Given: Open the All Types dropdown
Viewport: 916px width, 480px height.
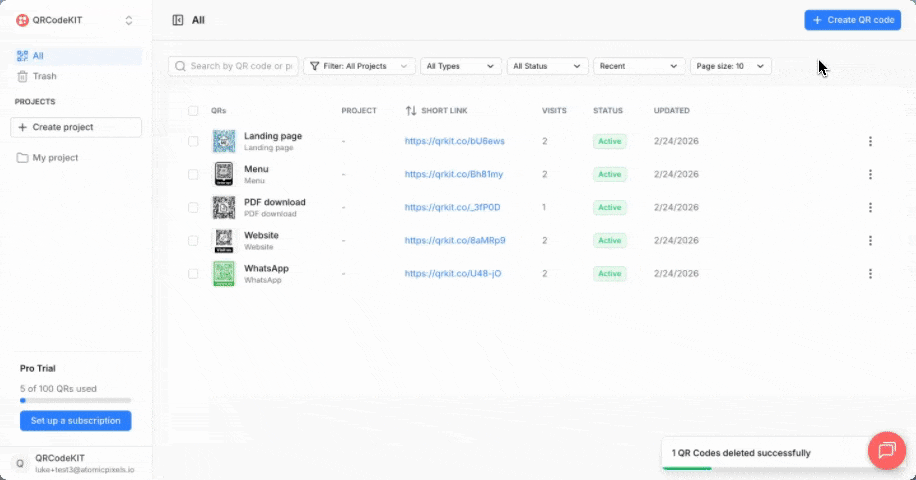Looking at the screenshot, I should (461, 66).
